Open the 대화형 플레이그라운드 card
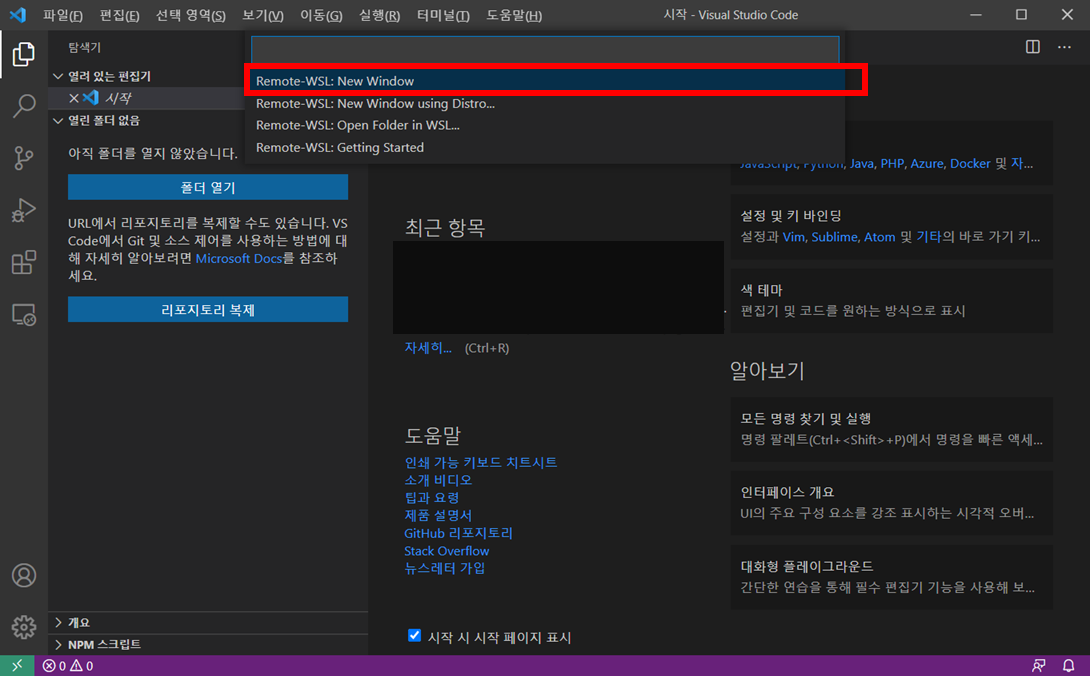Image resolution: width=1090 pixels, height=676 pixels. coord(891,577)
